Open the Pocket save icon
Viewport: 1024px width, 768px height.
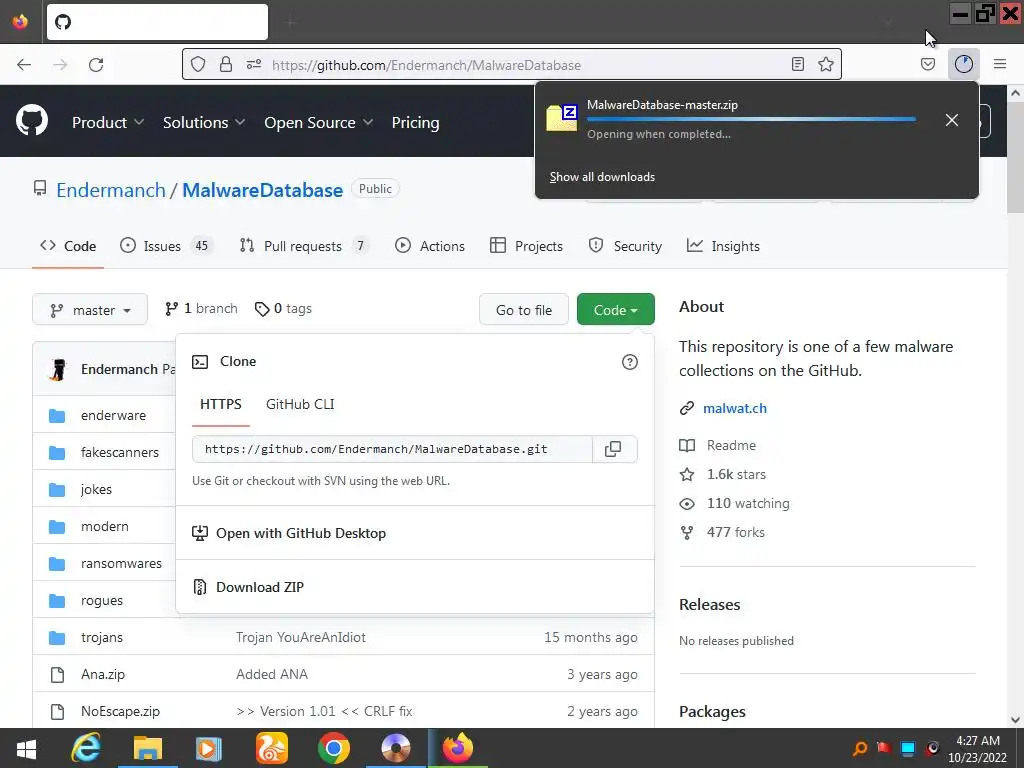[927, 64]
